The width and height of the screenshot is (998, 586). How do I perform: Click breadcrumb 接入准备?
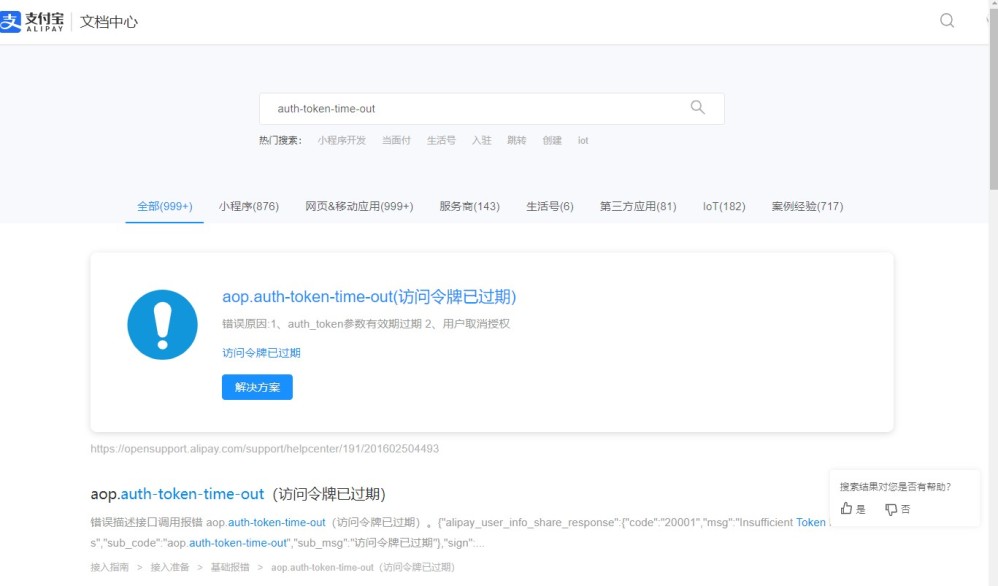(x=170, y=567)
